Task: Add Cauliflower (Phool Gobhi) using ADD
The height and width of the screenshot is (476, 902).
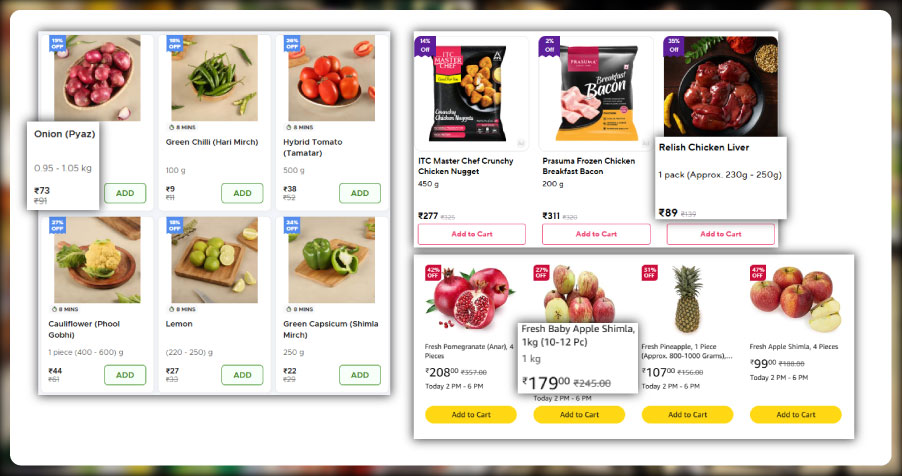Action: pyautogui.click(x=125, y=375)
